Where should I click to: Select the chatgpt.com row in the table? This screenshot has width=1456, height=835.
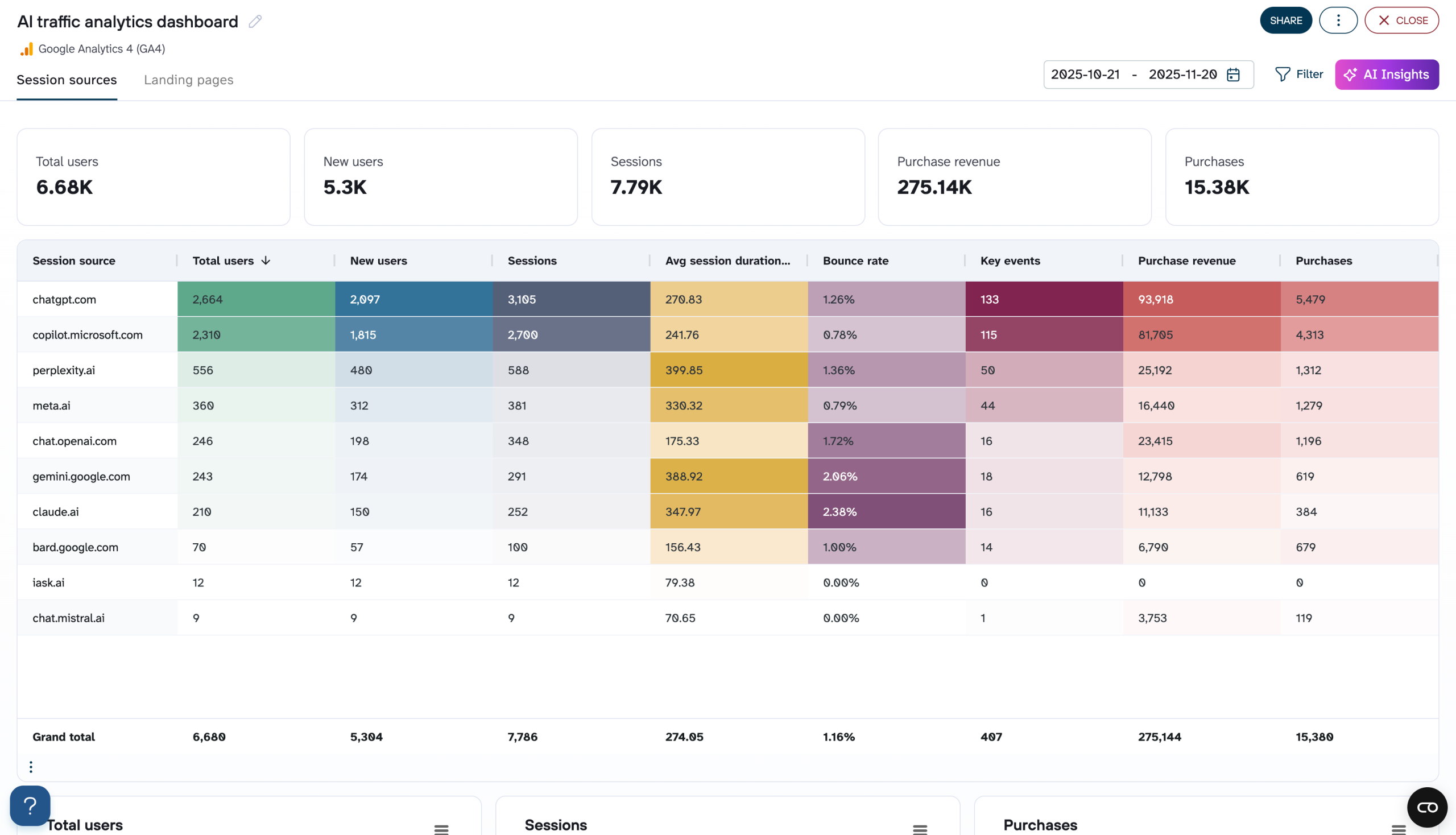tap(64, 299)
